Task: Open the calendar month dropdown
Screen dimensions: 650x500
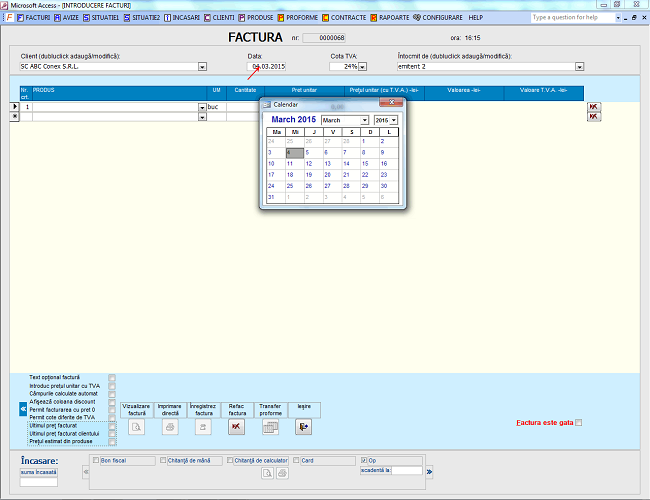Action: 364,120
